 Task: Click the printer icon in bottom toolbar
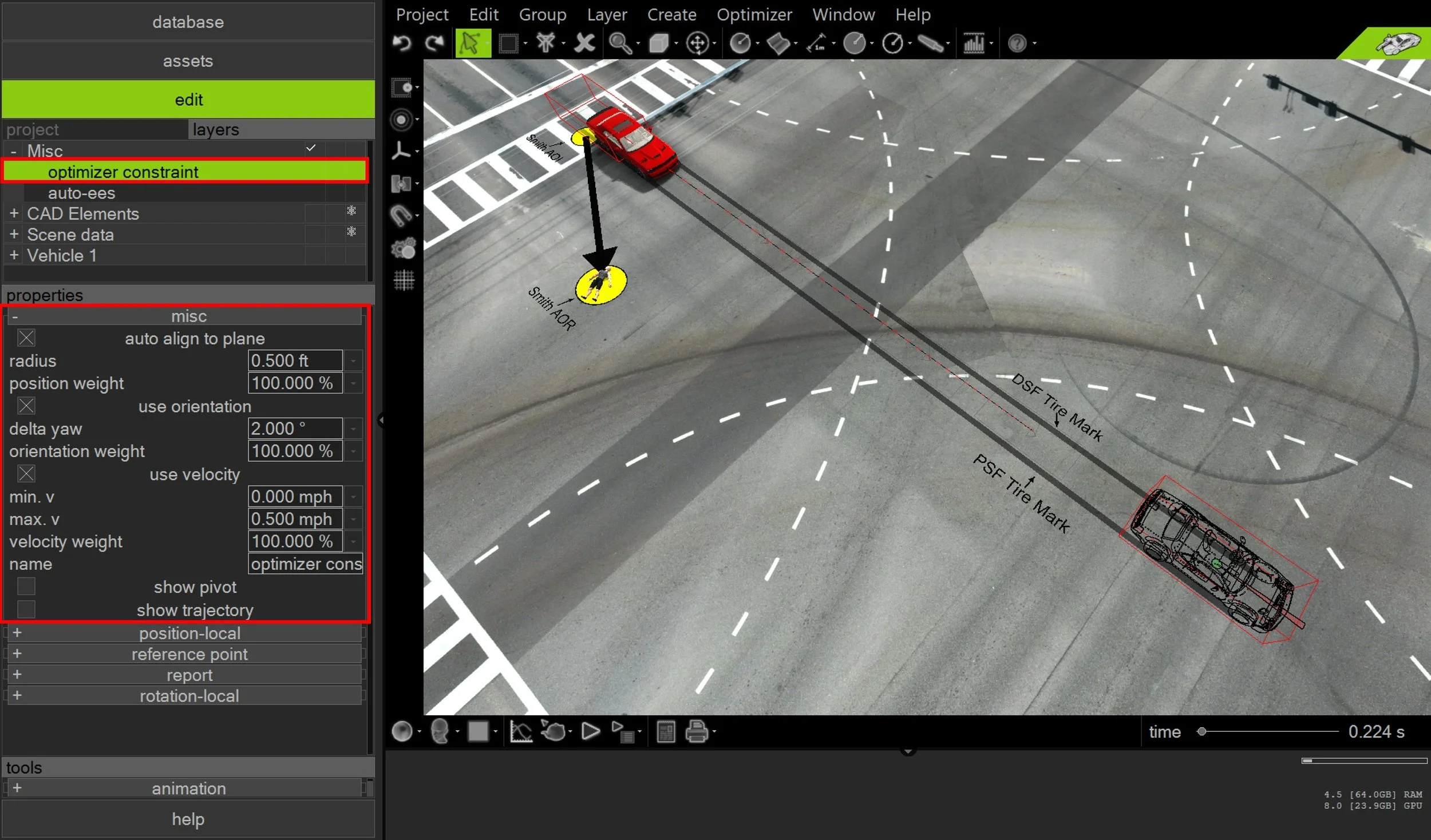(696, 731)
